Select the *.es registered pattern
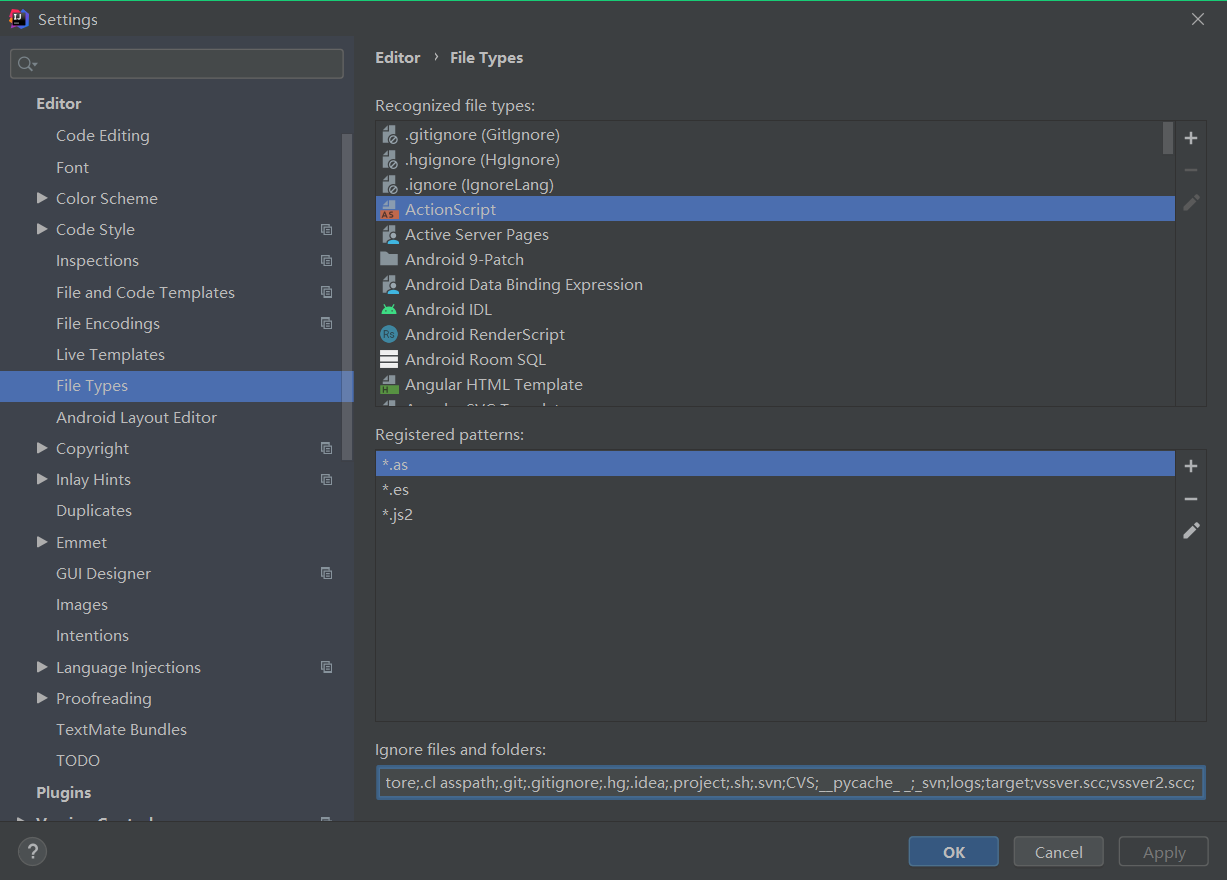The width and height of the screenshot is (1227, 880). 775,489
